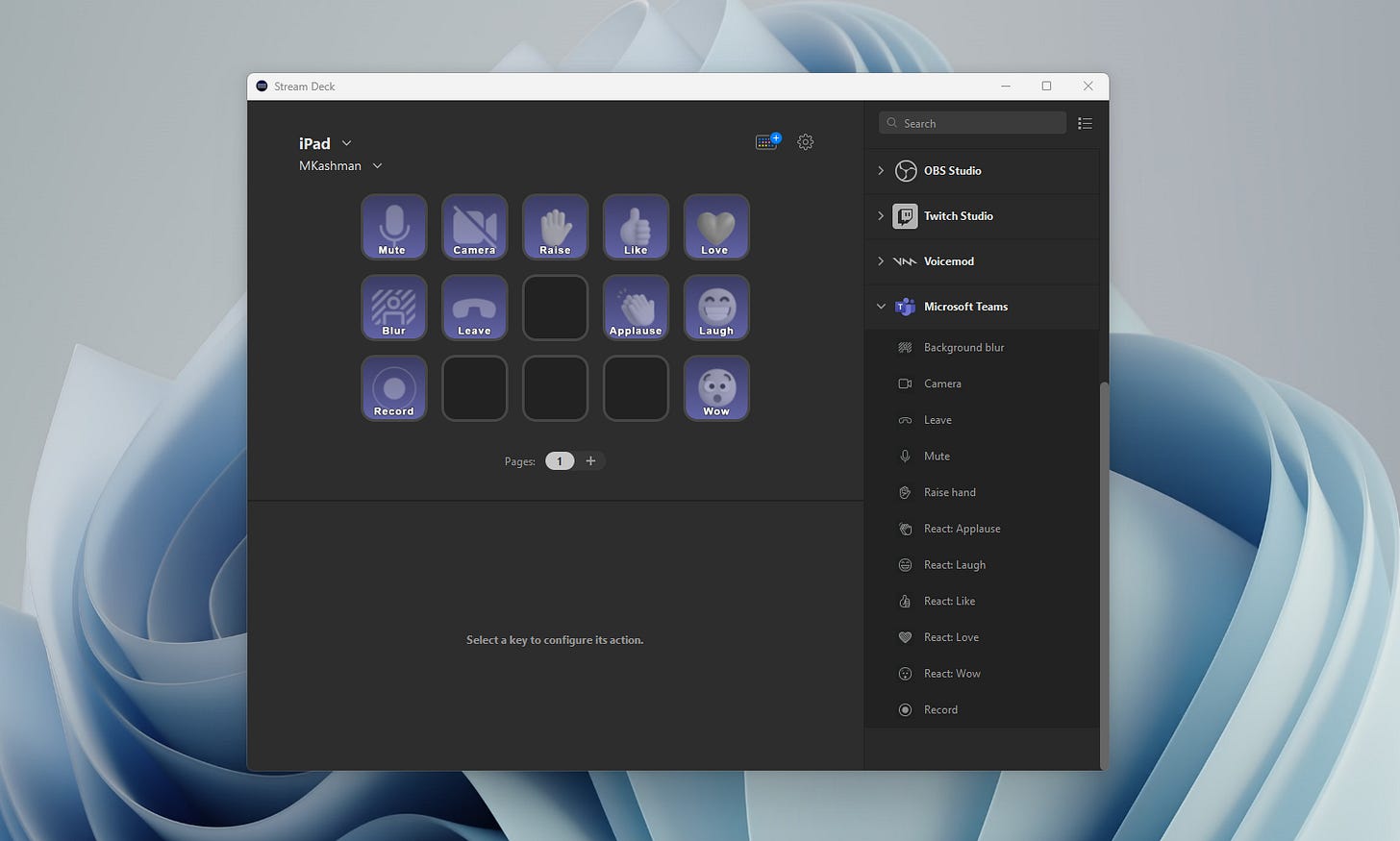The height and width of the screenshot is (841, 1400).
Task: Click the Record key on the deck
Action: click(393, 388)
